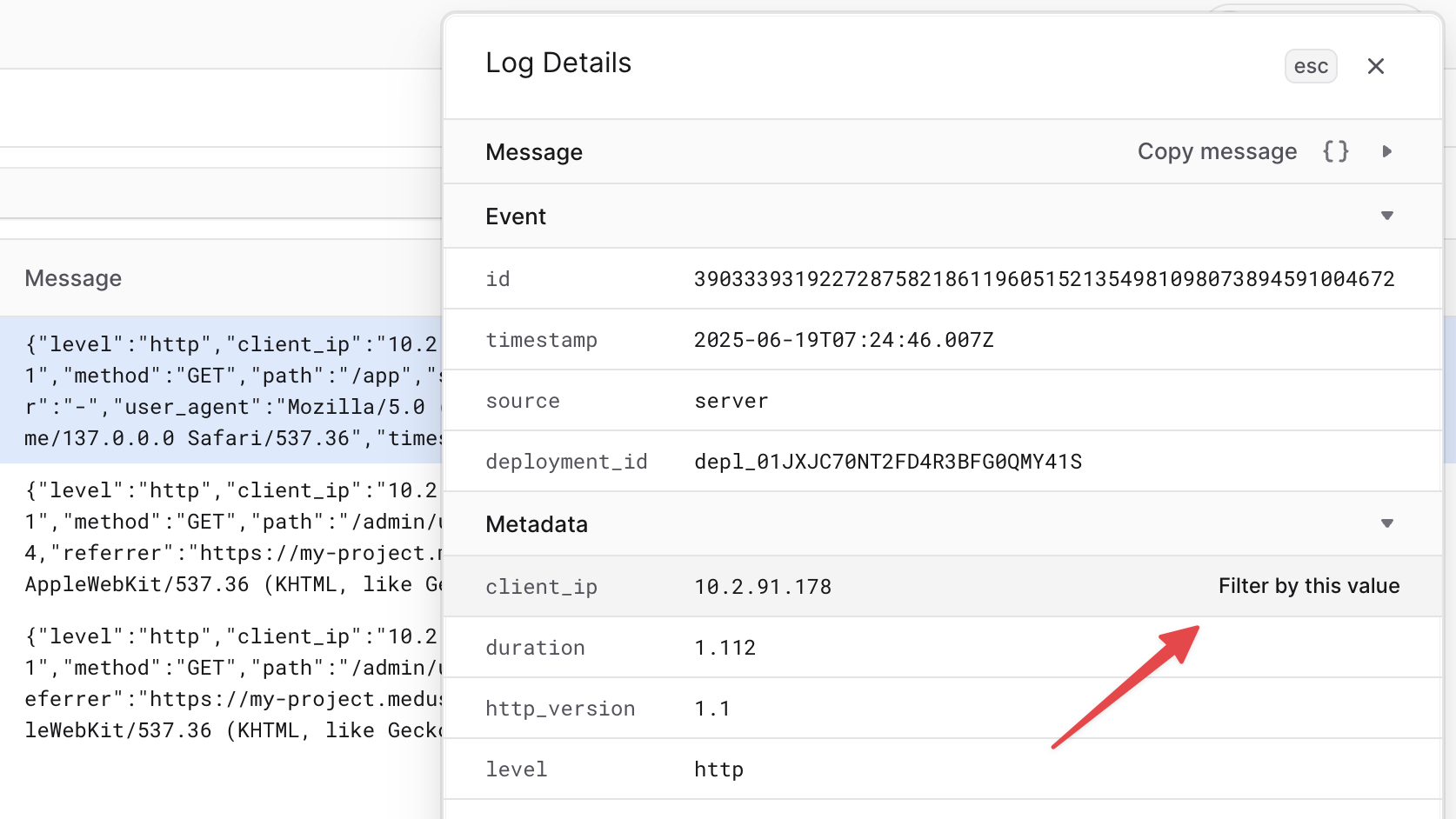Click the duration value 1.112

(x=725, y=647)
